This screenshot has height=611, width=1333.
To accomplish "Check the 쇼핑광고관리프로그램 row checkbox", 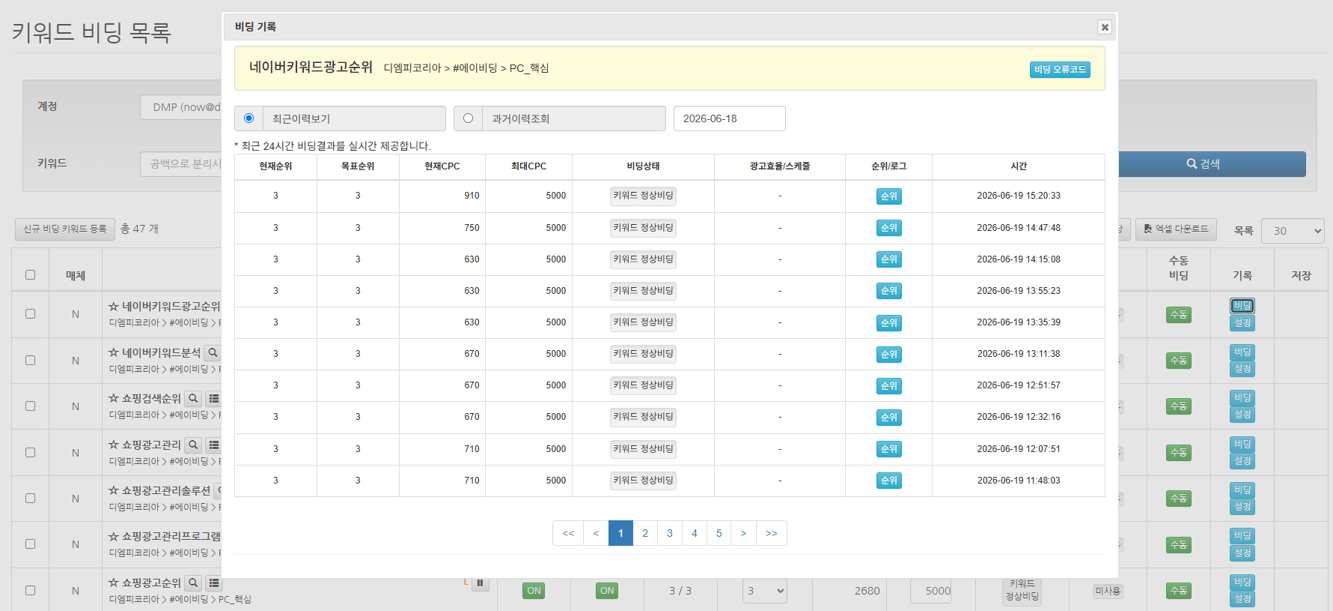I will click(30, 544).
